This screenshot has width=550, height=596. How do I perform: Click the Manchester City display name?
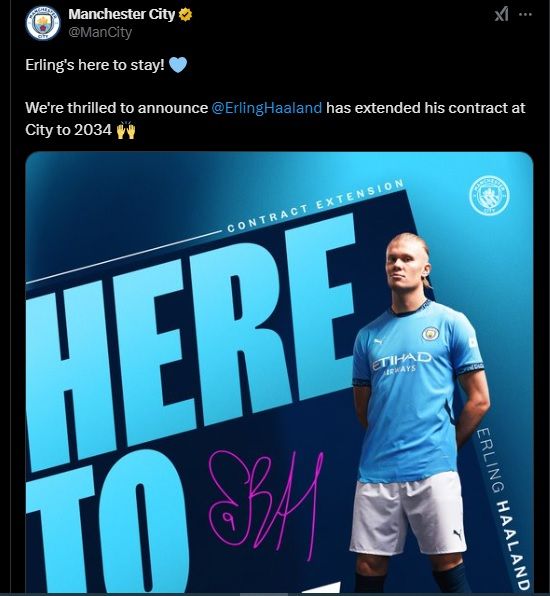(122, 14)
